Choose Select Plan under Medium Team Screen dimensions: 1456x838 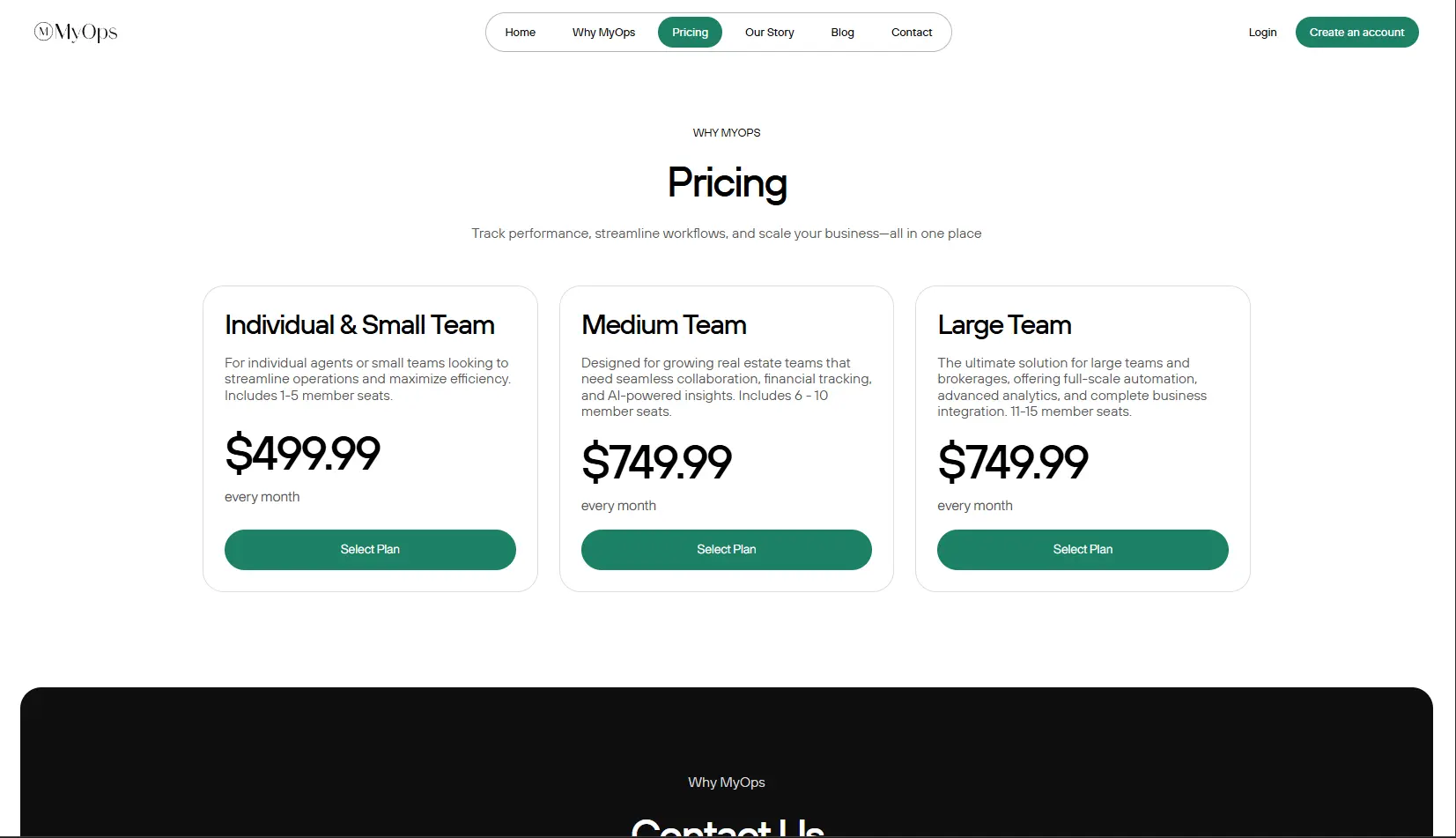click(726, 550)
